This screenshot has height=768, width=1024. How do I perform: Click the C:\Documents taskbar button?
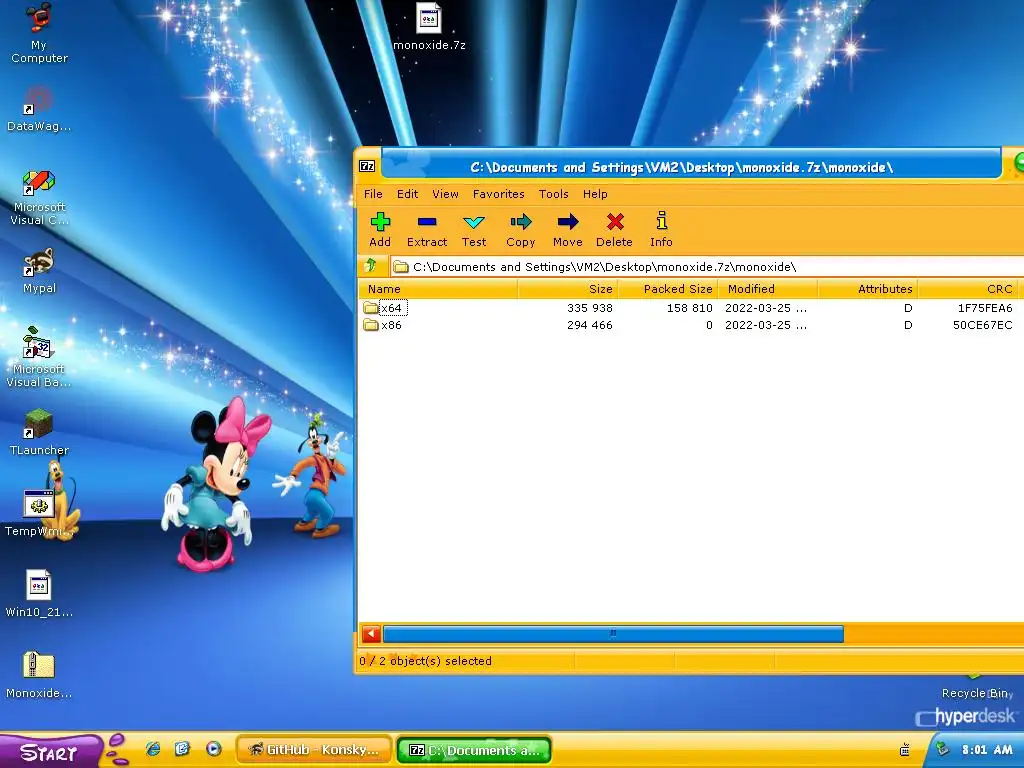pos(474,750)
